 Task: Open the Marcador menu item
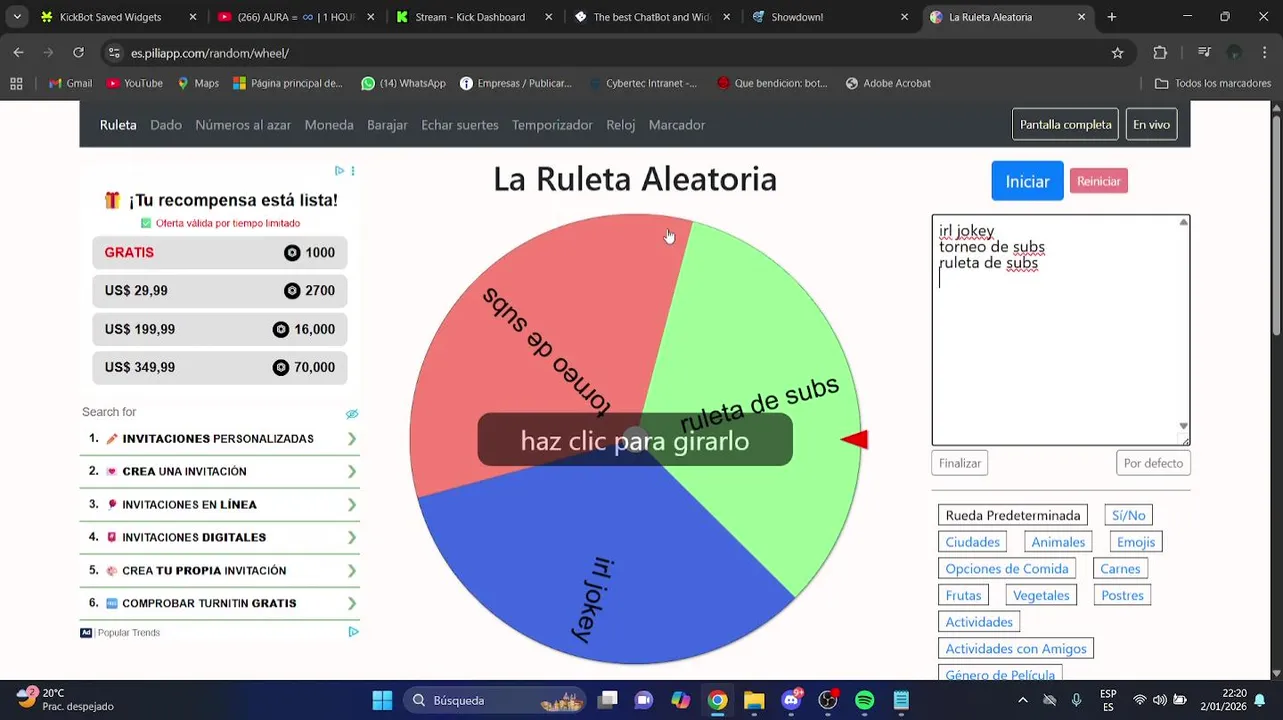coord(677,125)
